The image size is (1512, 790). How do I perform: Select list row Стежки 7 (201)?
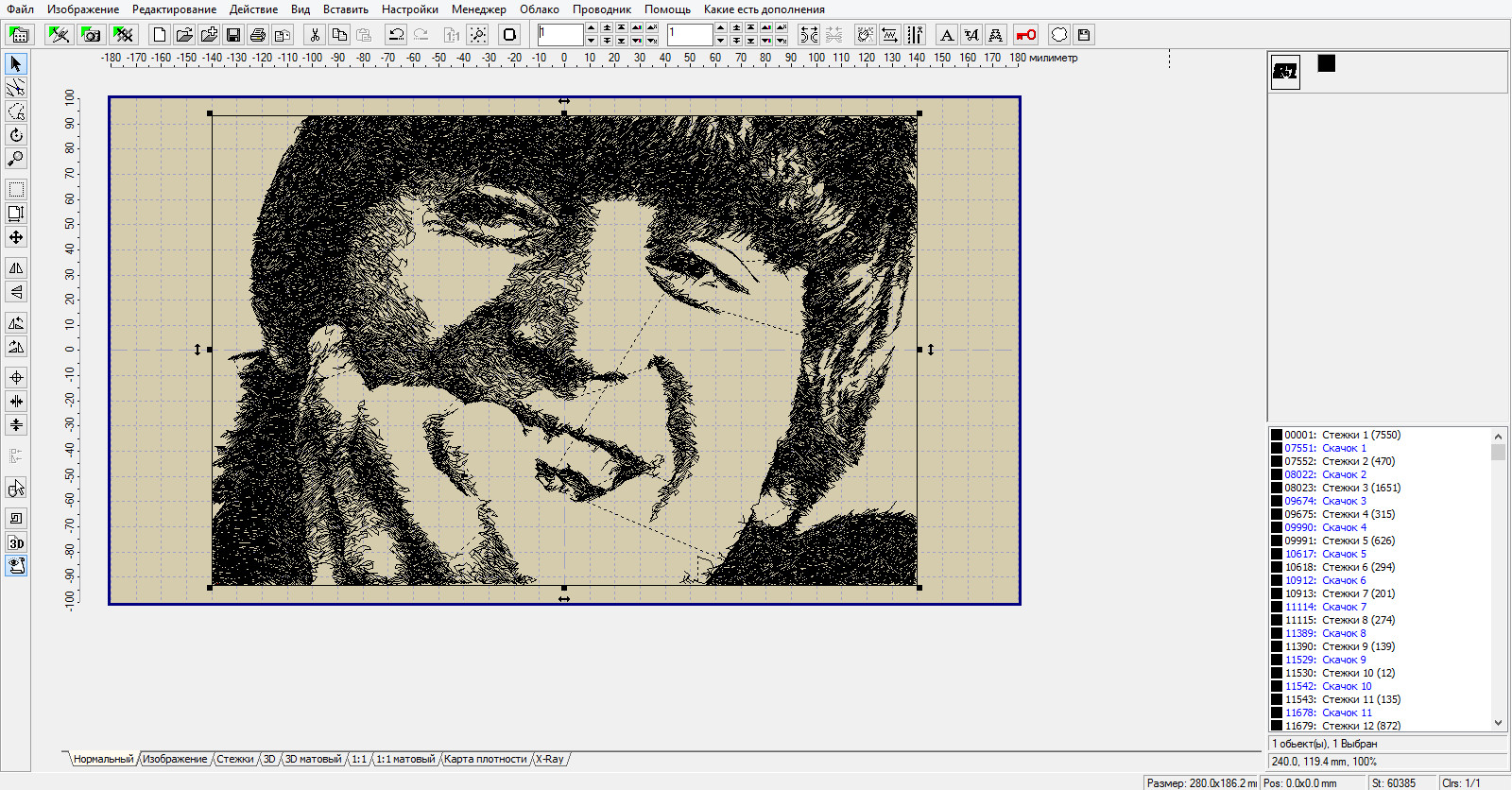click(1380, 593)
